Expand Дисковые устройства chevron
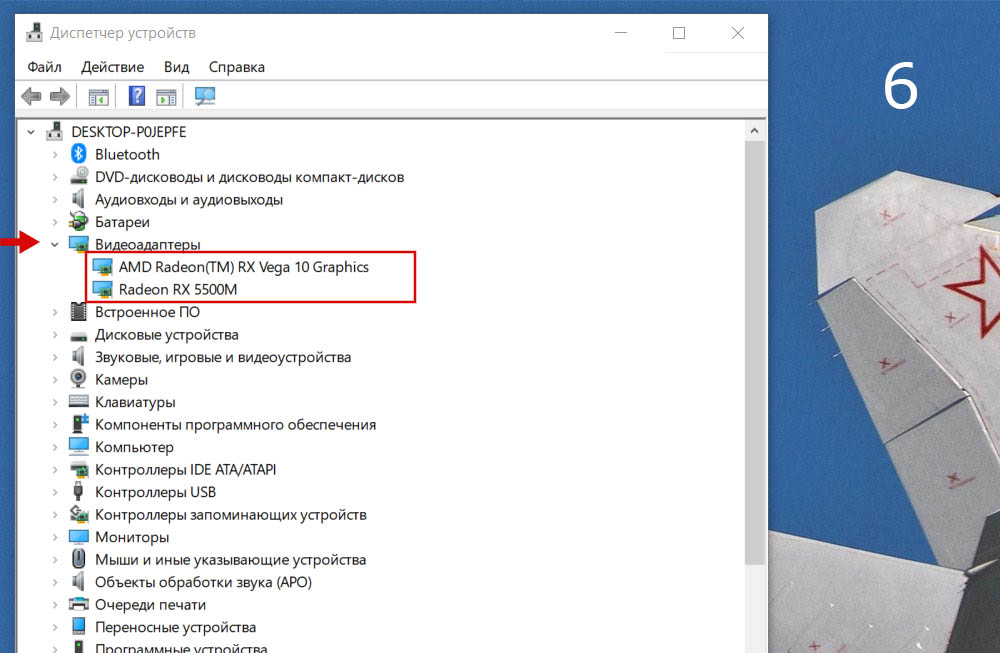Image resolution: width=1000 pixels, height=653 pixels. coord(55,335)
